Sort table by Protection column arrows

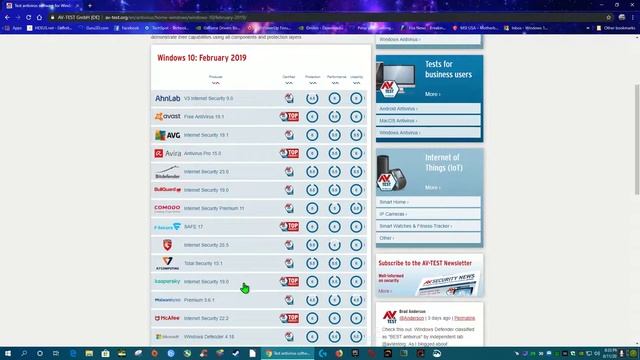pyautogui.click(x=313, y=83)
